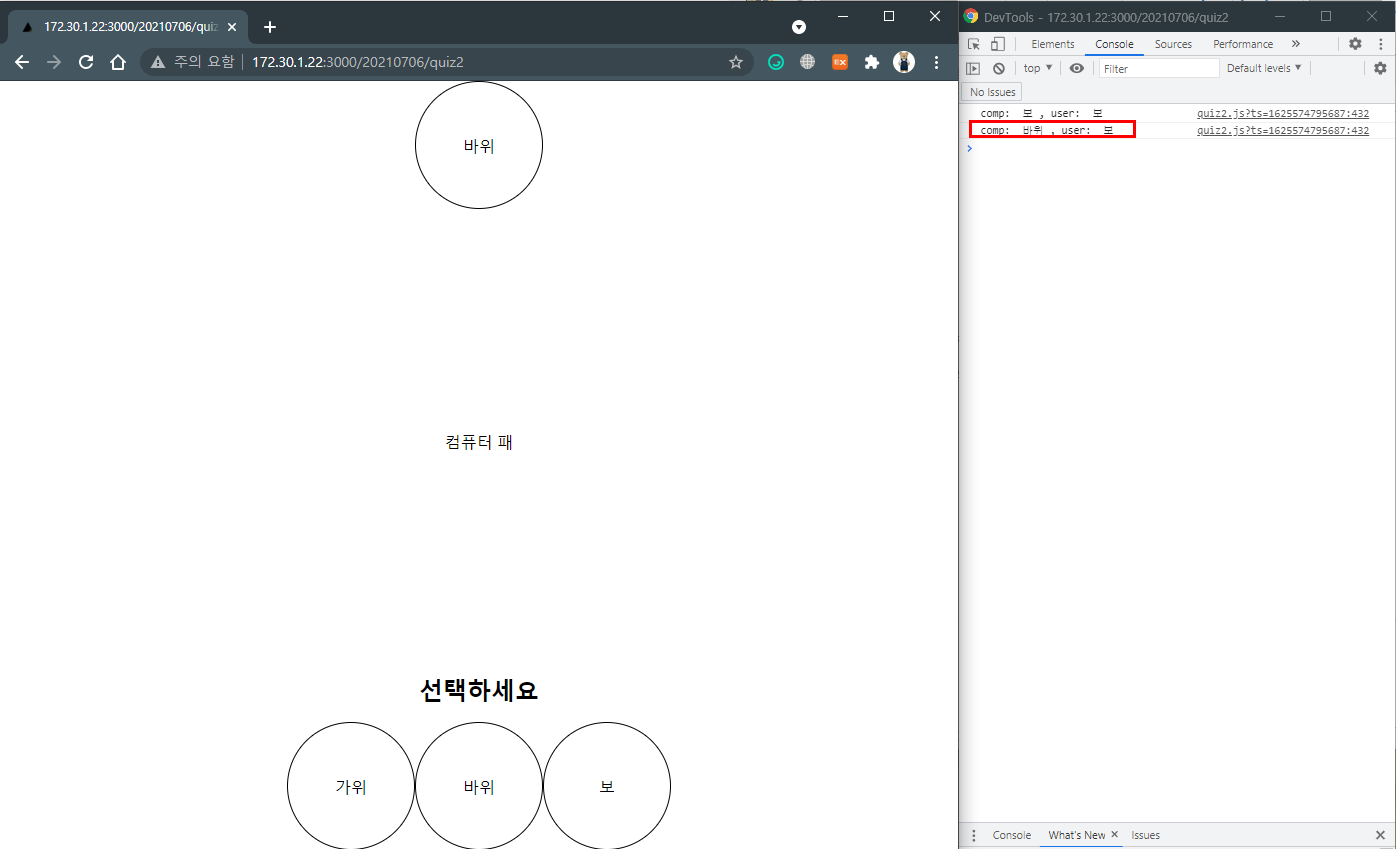
Task: Expand the 'top' JavaScript context dropdown
Action: point(1038,68)
